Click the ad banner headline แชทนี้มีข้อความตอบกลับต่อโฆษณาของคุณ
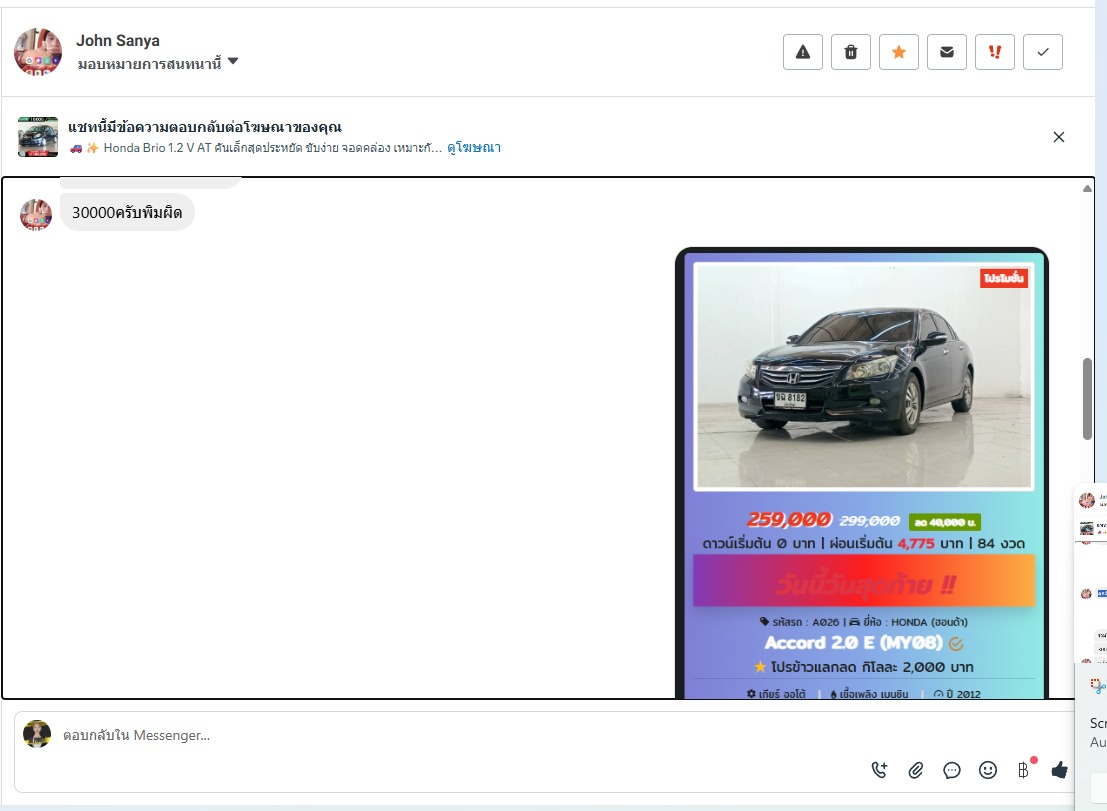 coord(205,127)
